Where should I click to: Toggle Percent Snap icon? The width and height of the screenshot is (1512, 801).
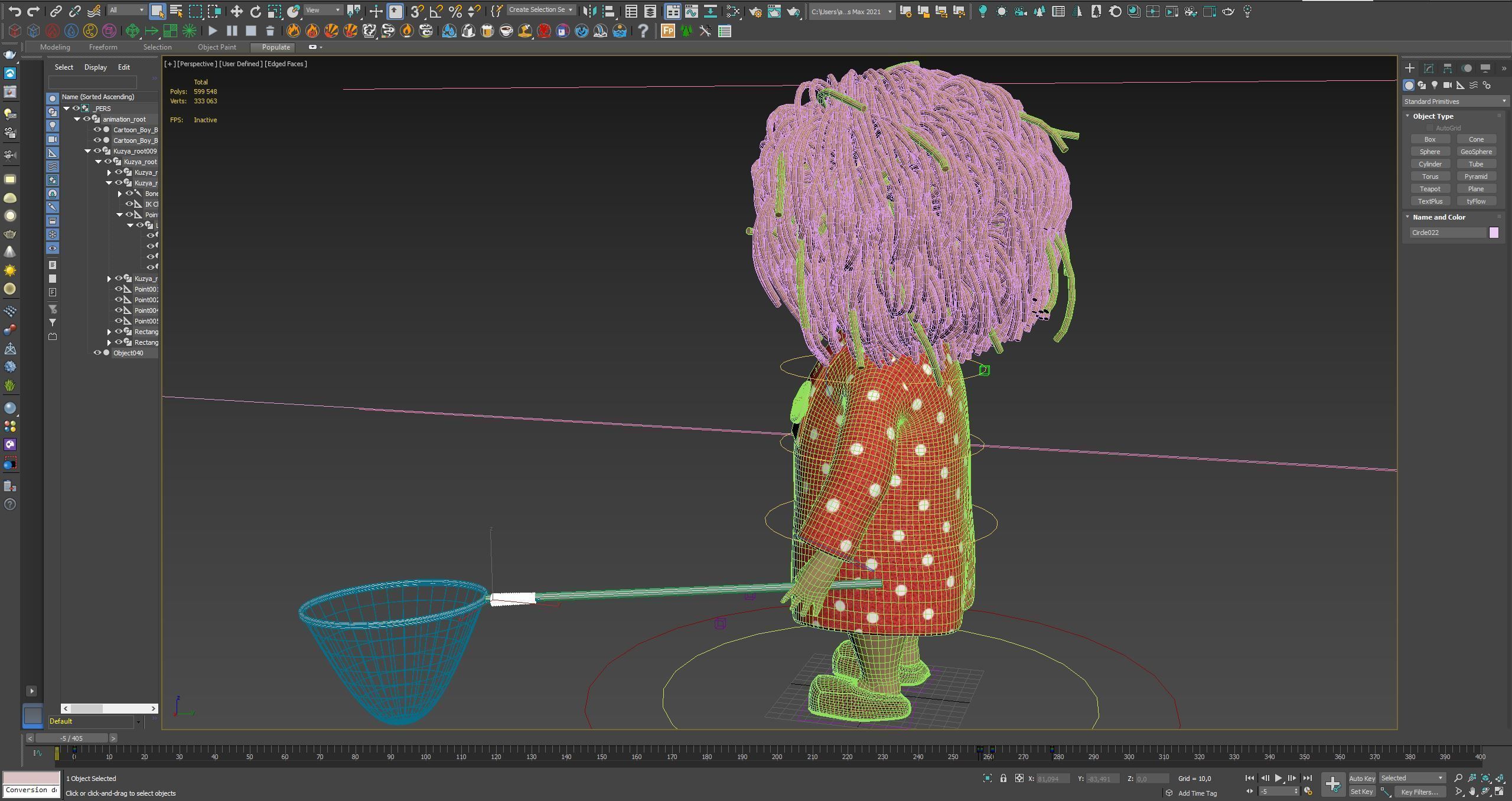[x=455, y=11]
